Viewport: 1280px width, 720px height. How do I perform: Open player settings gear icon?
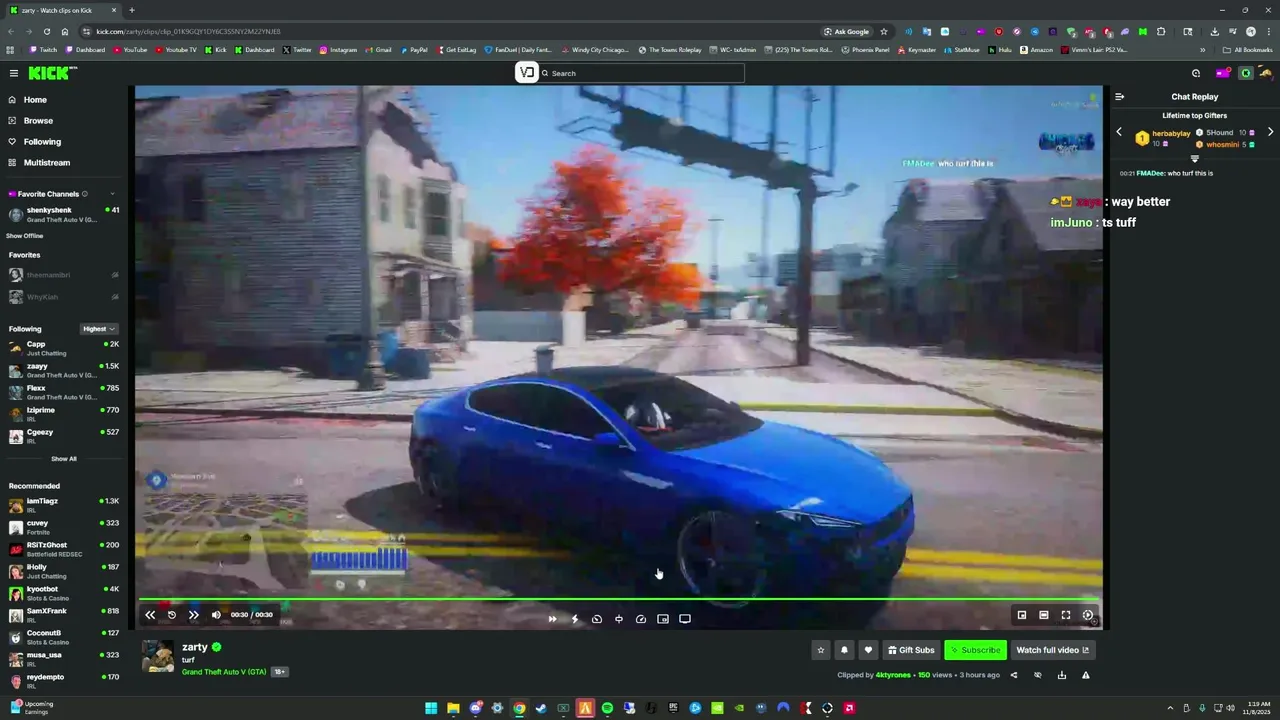(1088, 615)
